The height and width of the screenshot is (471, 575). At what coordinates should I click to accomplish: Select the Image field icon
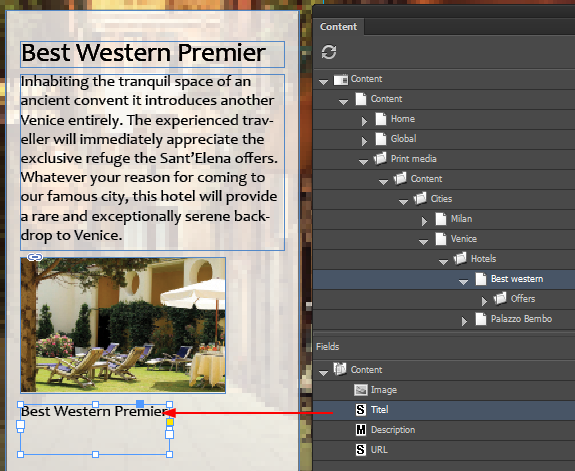360,390
